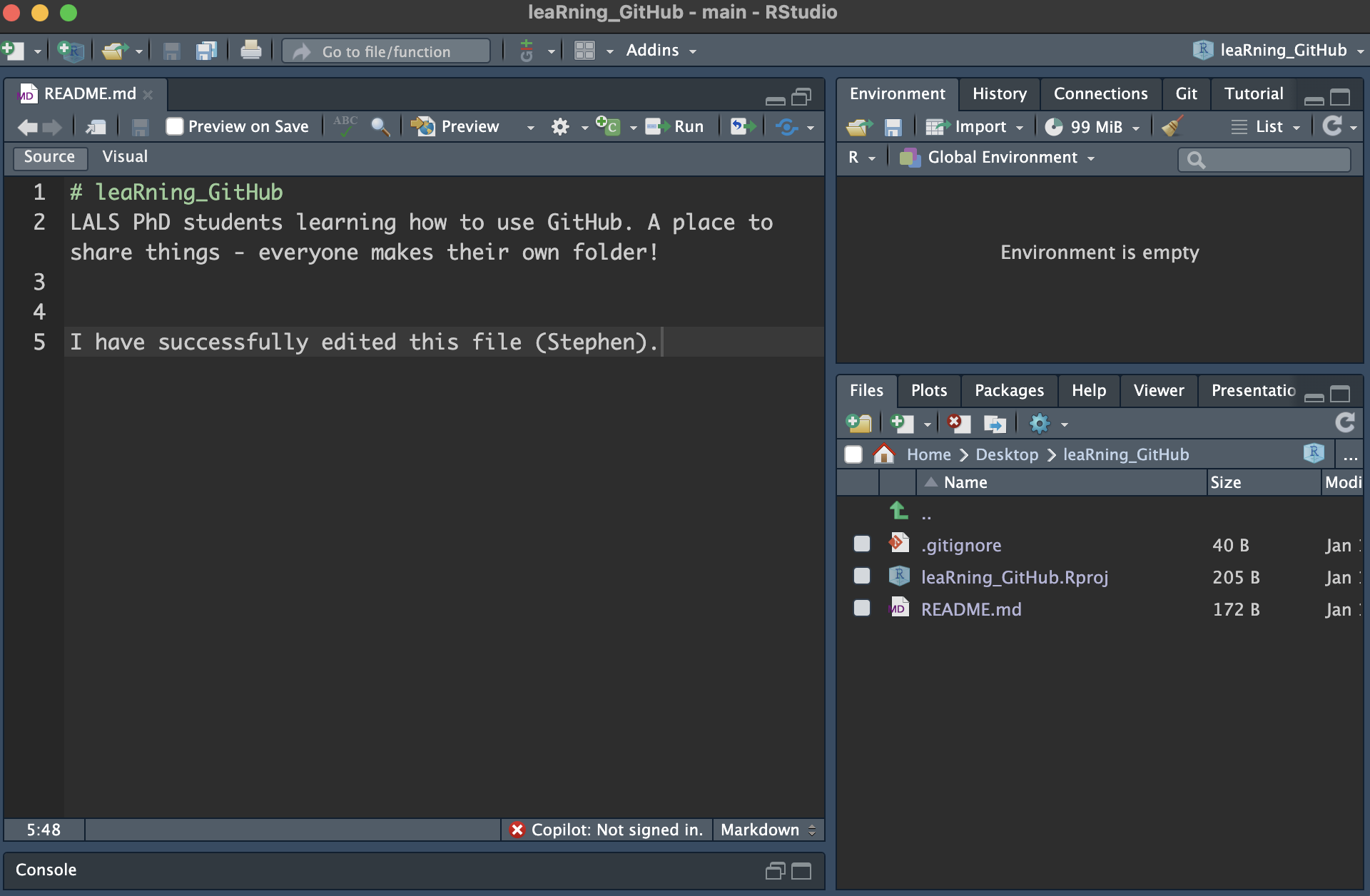Click the Preview button
Viewport: 1370px width, 896px height.
(456, 127)
